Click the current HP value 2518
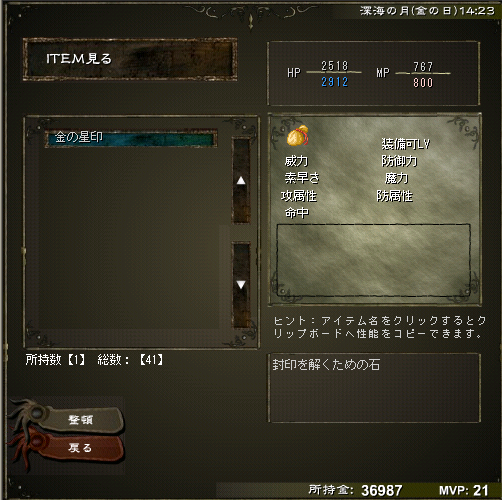Image resolution: width=502 pixels, height=500 pixels. 335,66
